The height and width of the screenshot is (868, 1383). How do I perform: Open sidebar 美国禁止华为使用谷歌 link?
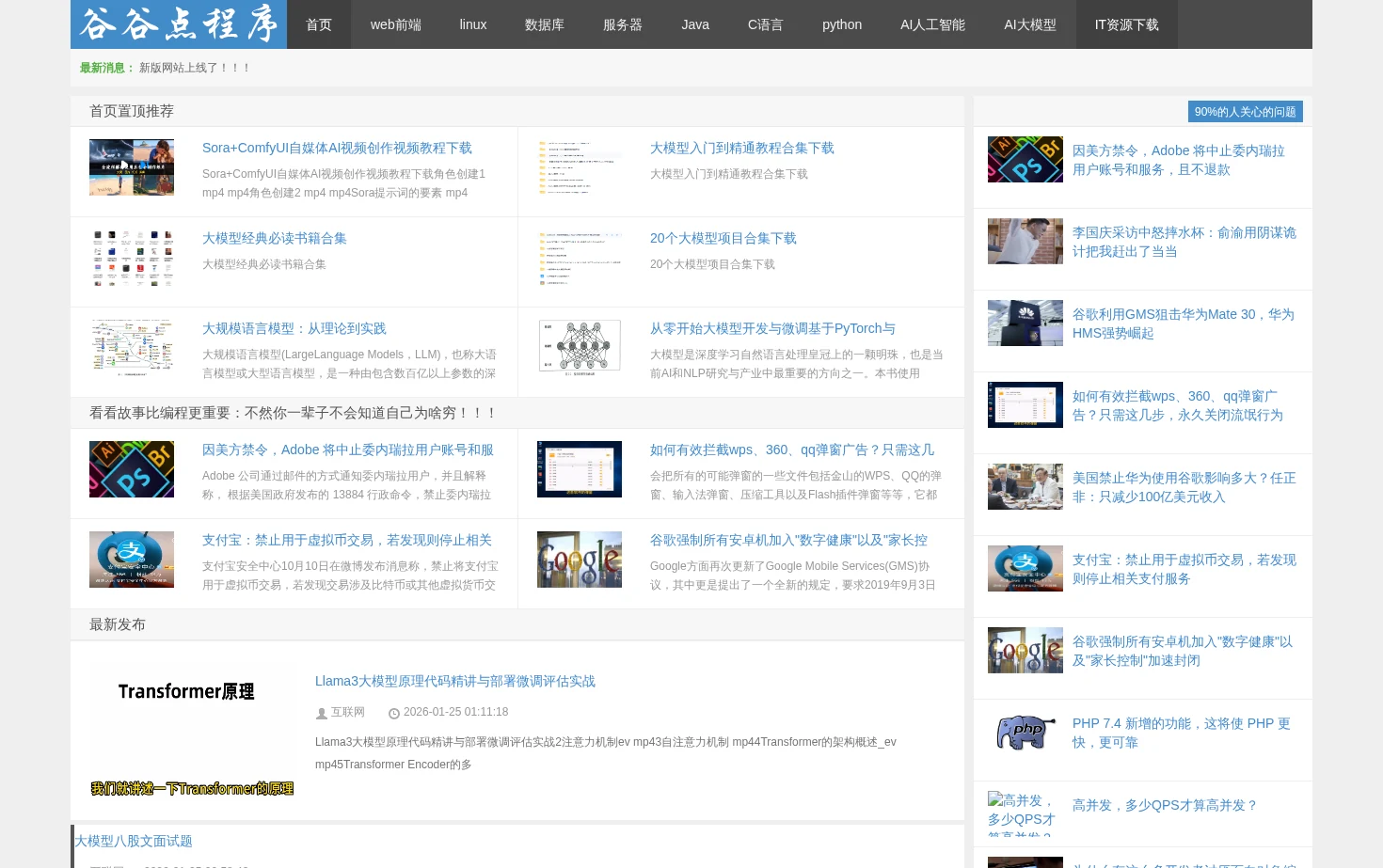pos(1184,487)
